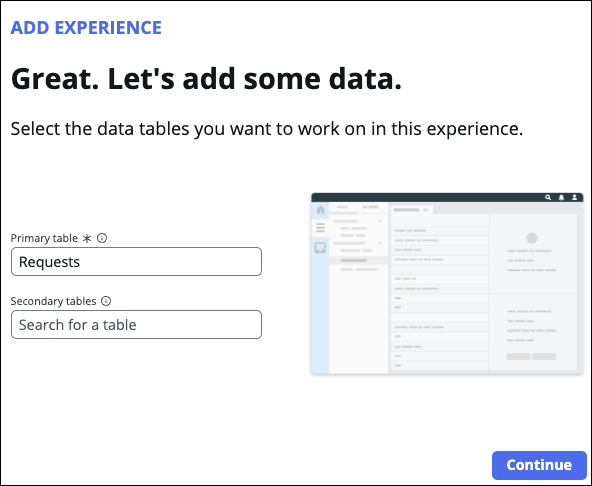
Task: Click the first tab in the preview content area
Action: point(412,210)
